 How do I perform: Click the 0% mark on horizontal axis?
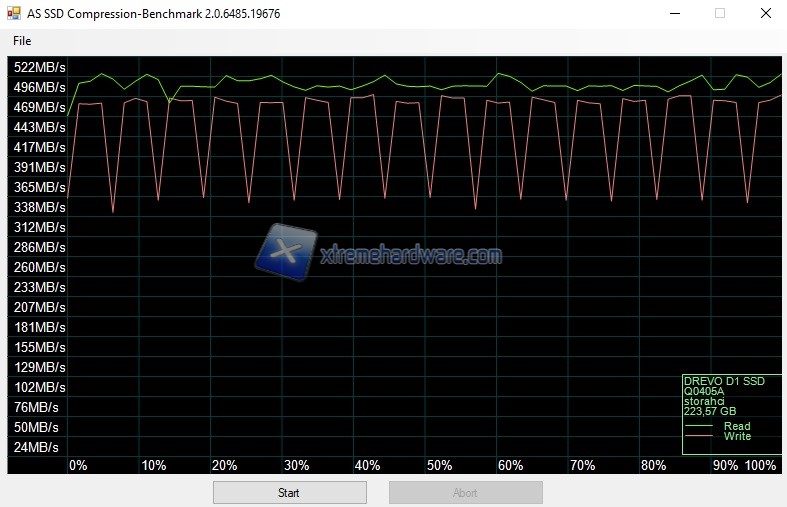click(x=78, y=466)
